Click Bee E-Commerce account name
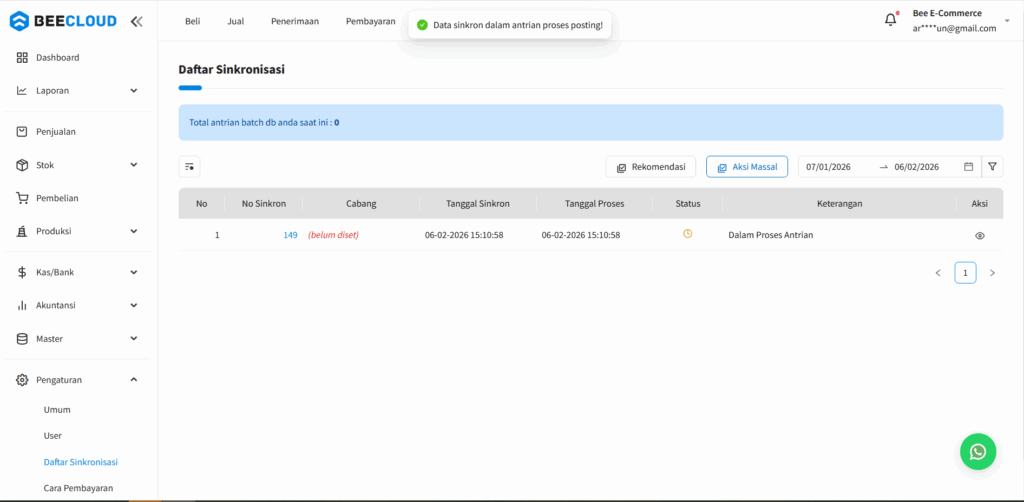This screenshot has height=502, width=1024. click(947, 13)
